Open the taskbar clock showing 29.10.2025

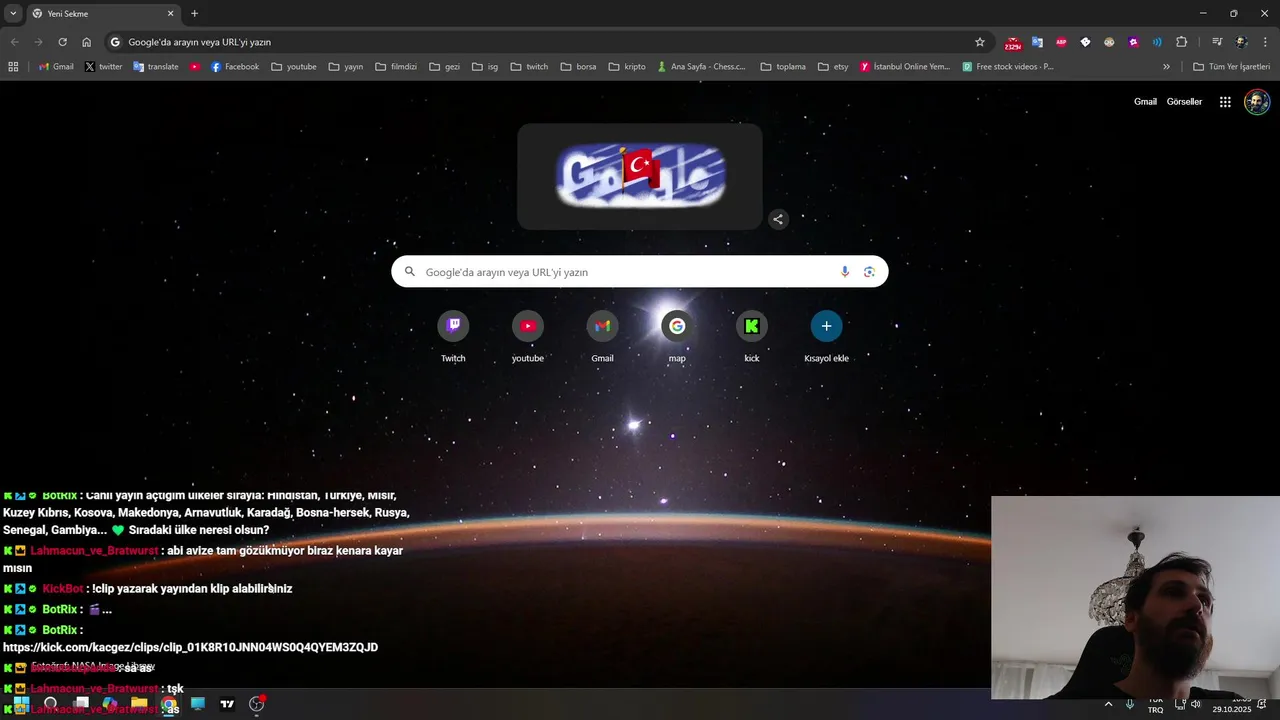(x=1232, y=704)
